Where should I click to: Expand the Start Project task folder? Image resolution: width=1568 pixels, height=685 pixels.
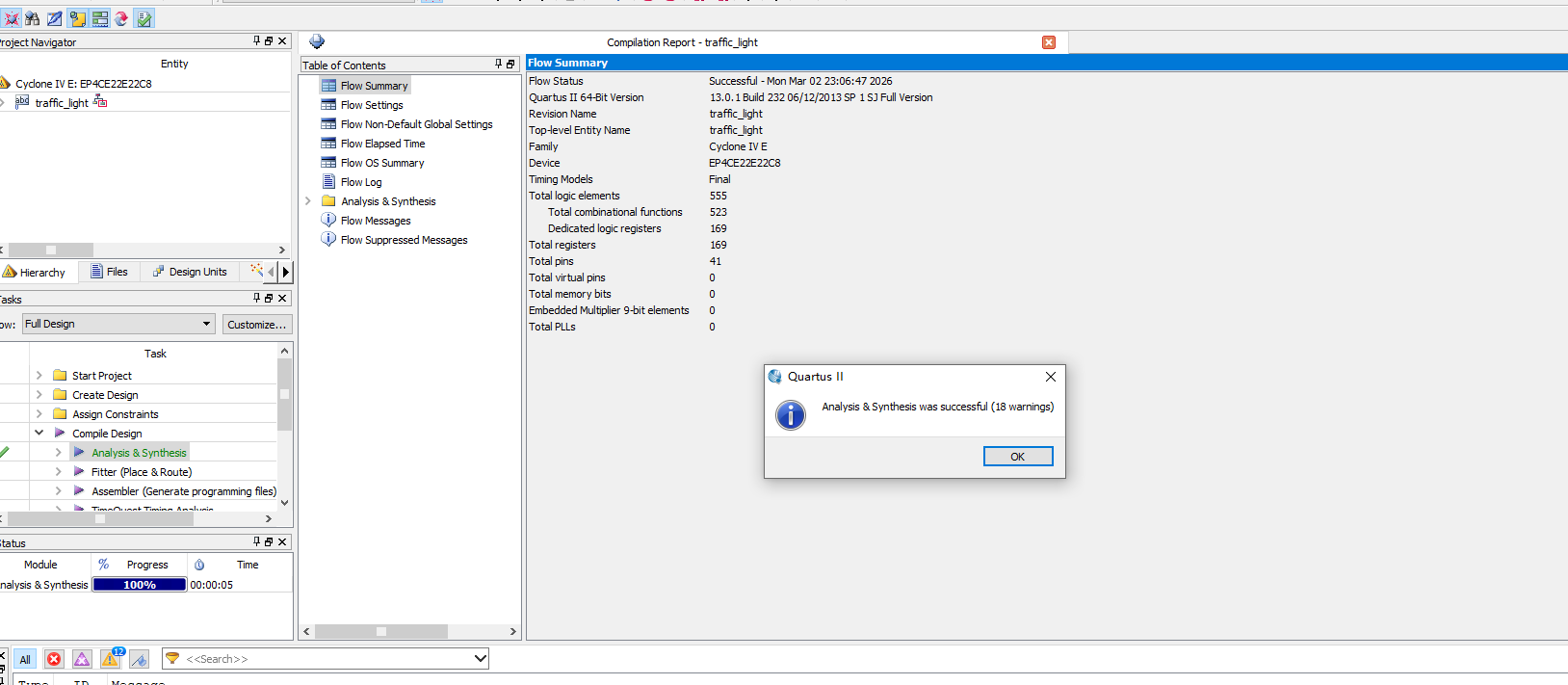click(x=39, y=375)
